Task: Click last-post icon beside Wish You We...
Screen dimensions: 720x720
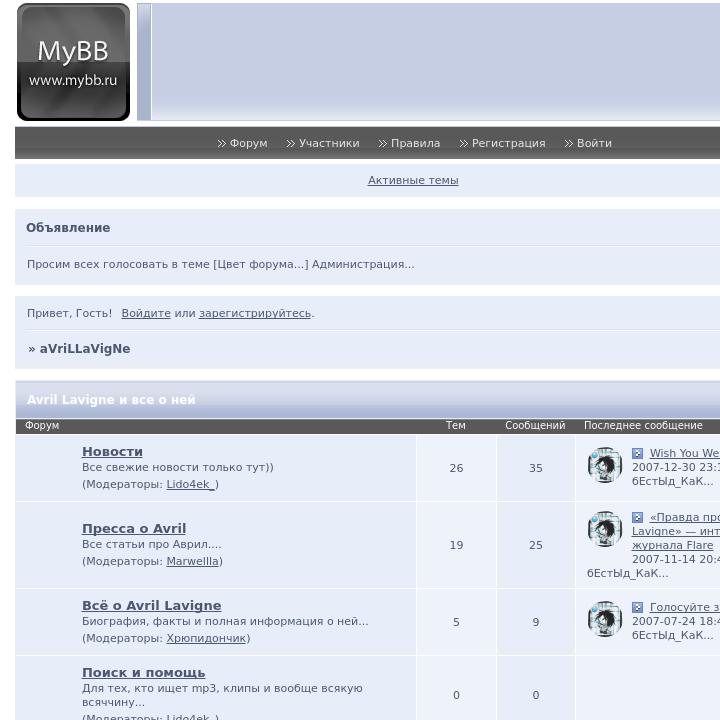Action: point(637,453)
